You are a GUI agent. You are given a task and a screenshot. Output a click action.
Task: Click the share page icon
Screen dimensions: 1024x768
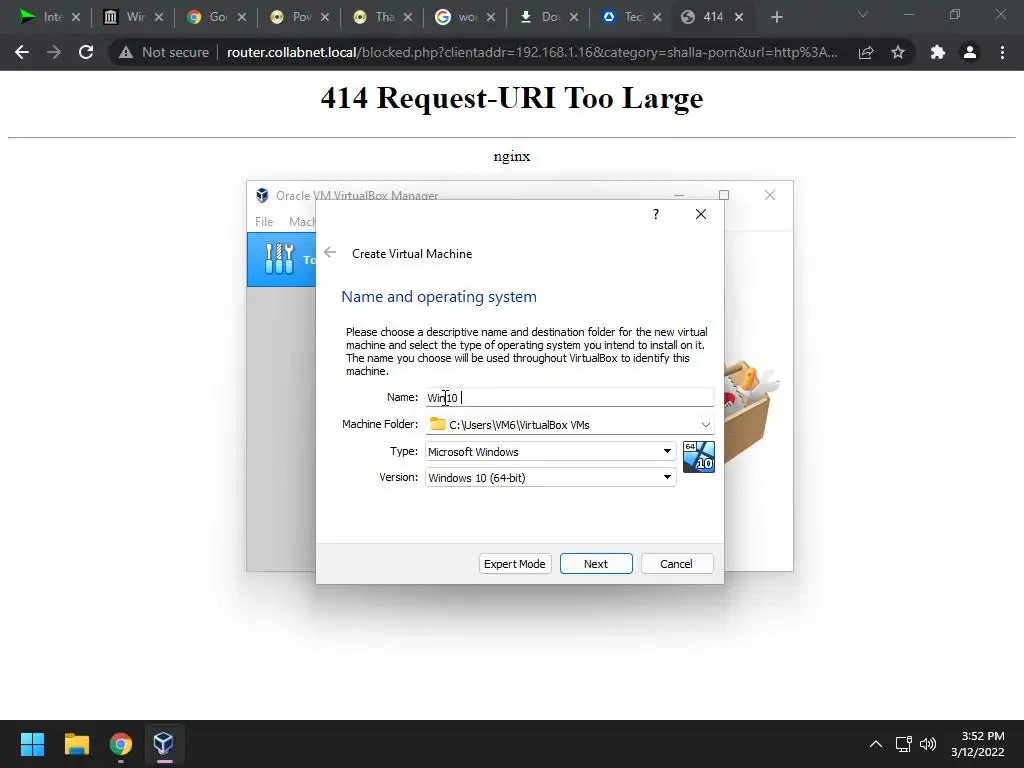[x=866, y=52]
